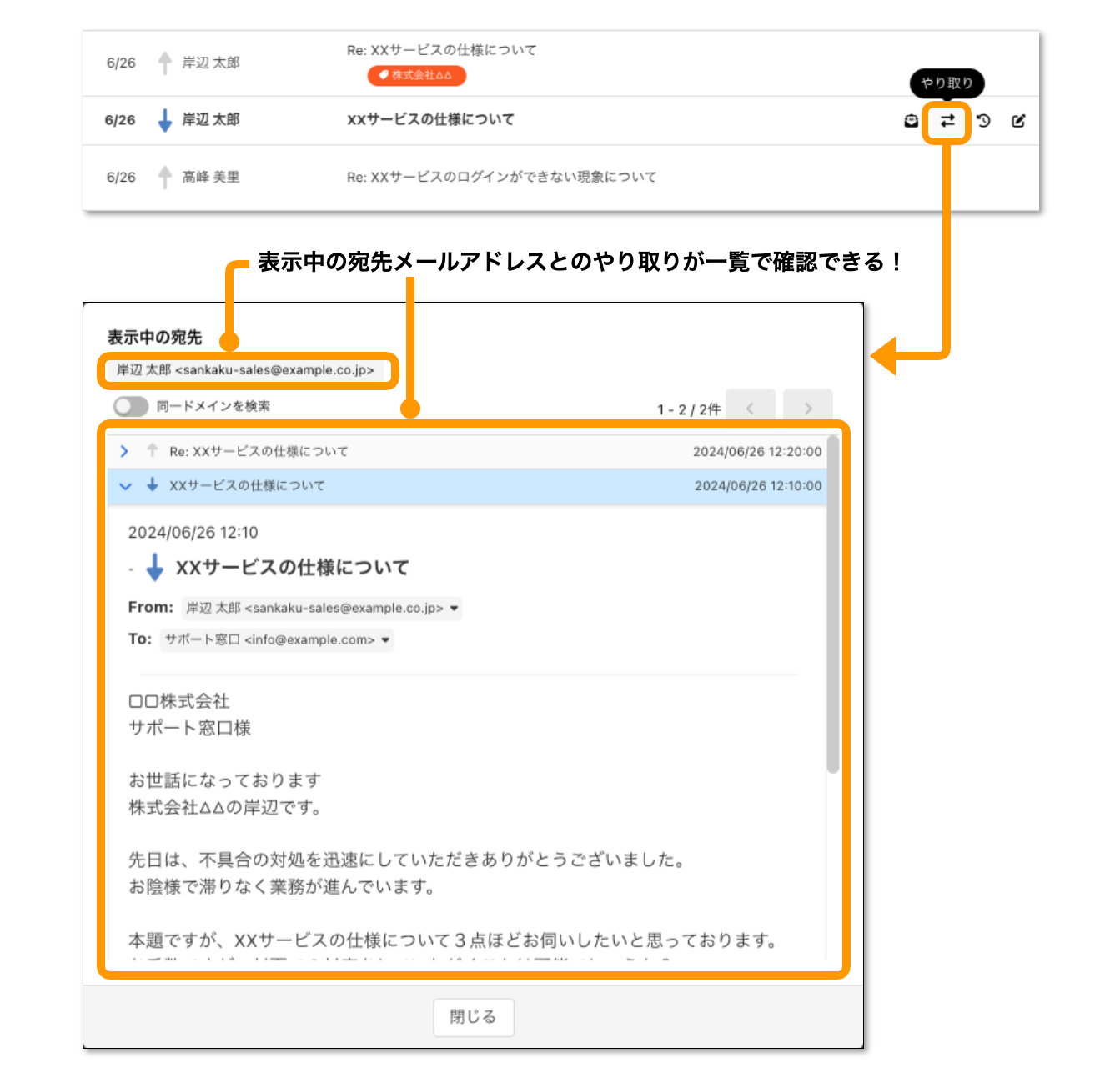Open the bold XXサービスの仕様について mail row
1120x1083 pixels.
pyautogui.click(x=430, y=120)
